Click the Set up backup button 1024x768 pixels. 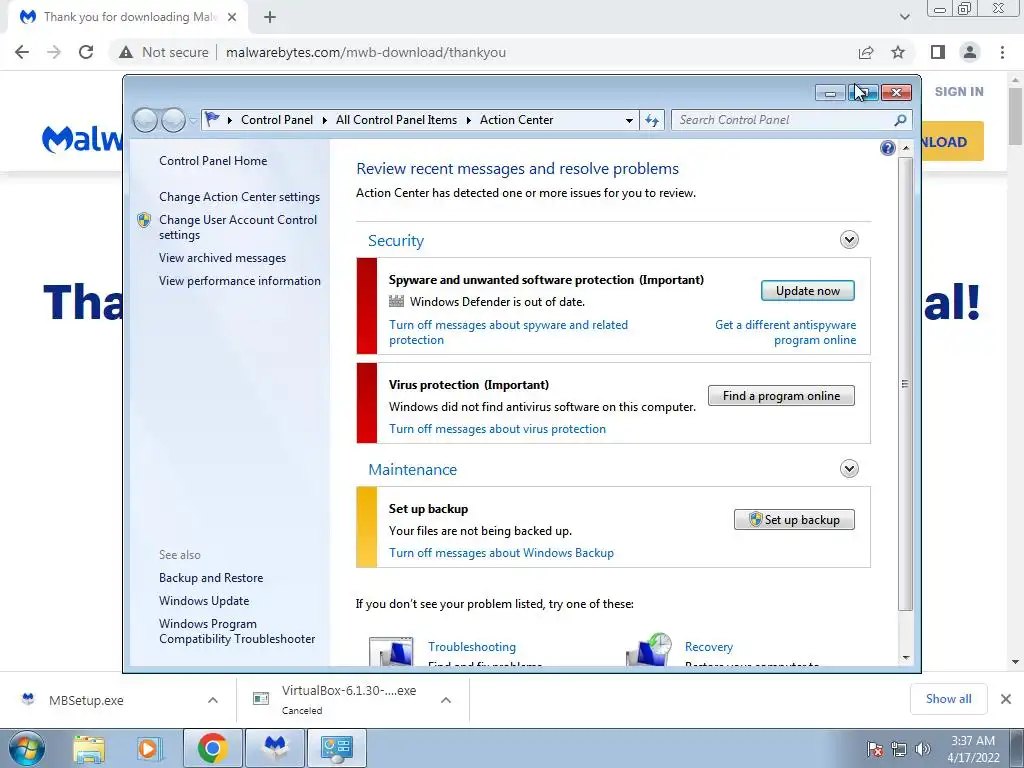794,520
